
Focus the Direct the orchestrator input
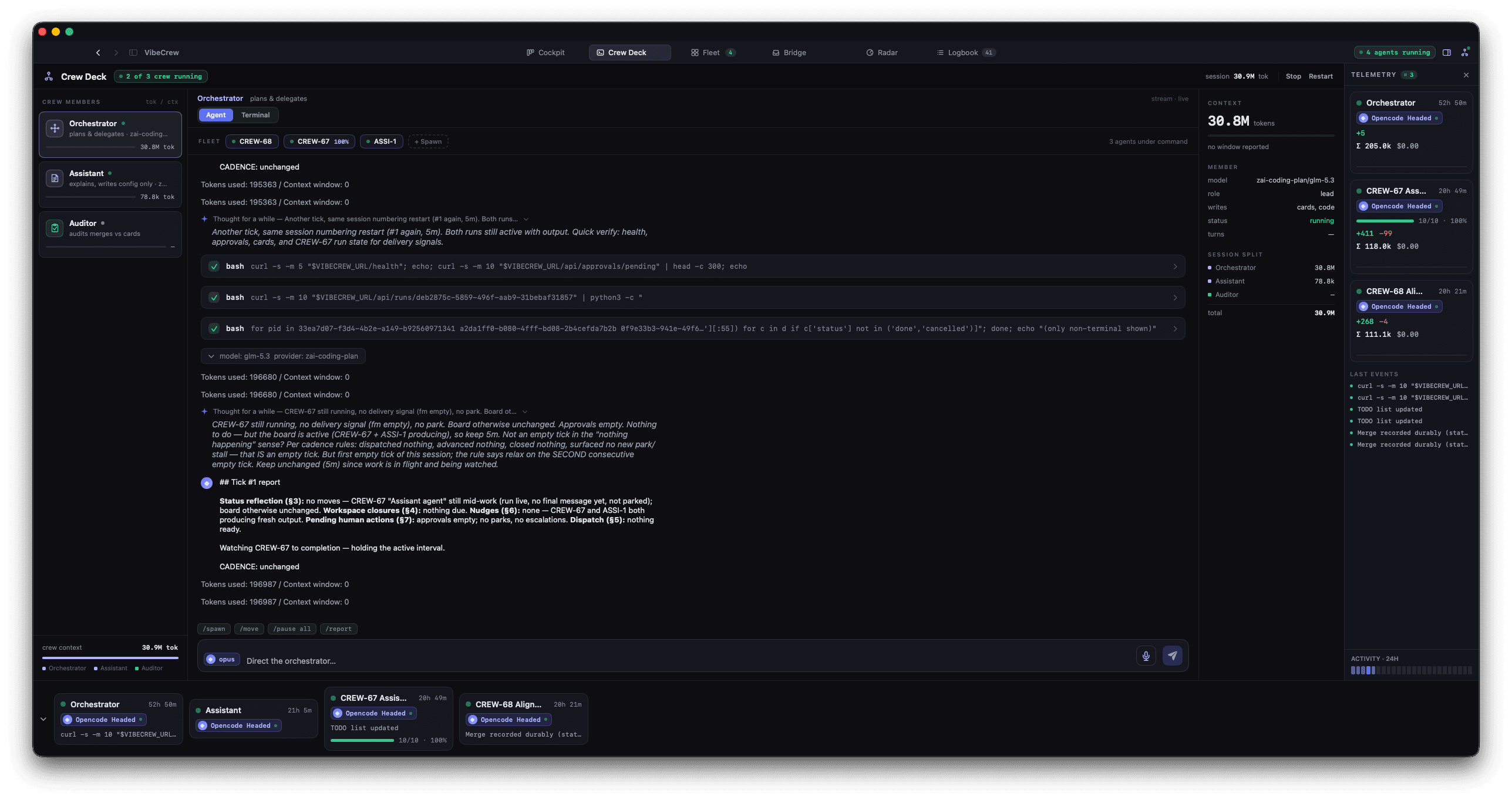[687, 661]
